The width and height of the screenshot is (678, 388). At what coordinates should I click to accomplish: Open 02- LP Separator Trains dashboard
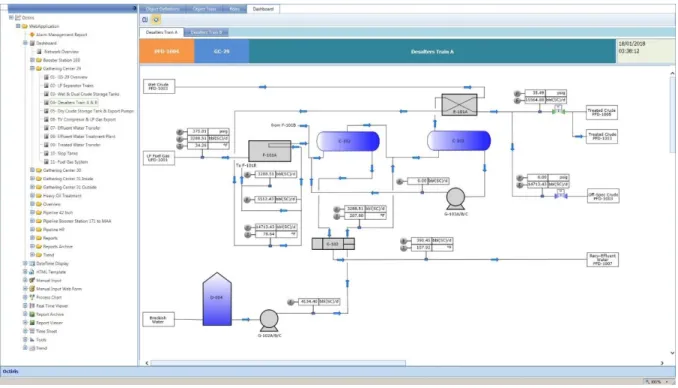click(71, 86)
